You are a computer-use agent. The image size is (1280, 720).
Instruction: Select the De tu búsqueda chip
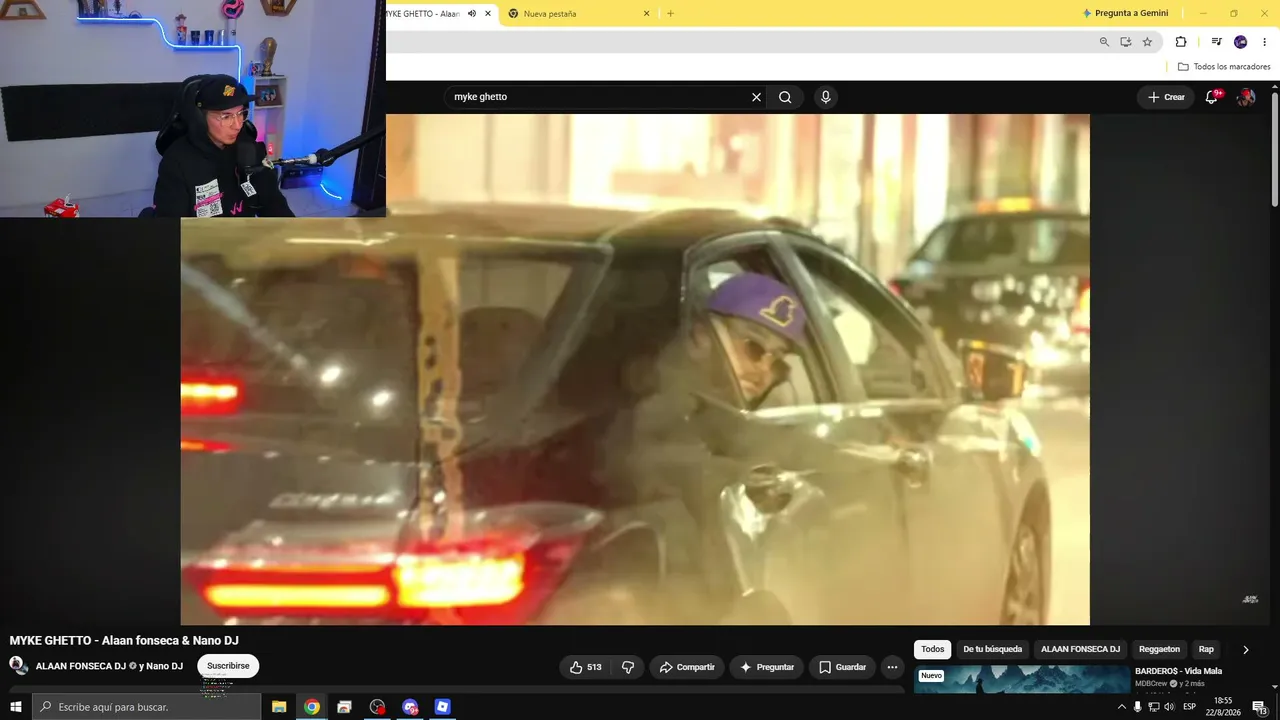992,649
